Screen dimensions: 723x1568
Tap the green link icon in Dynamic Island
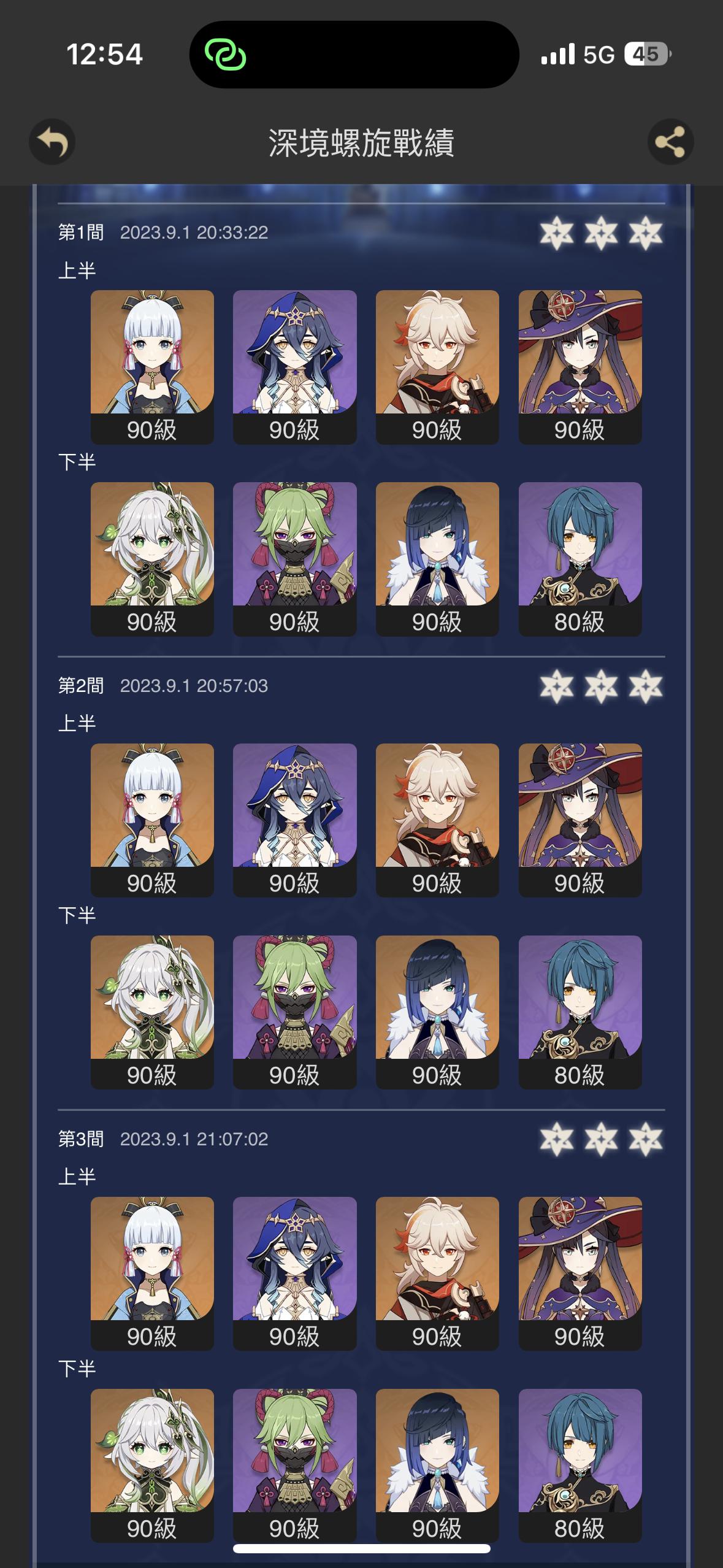tap(225, 55)
